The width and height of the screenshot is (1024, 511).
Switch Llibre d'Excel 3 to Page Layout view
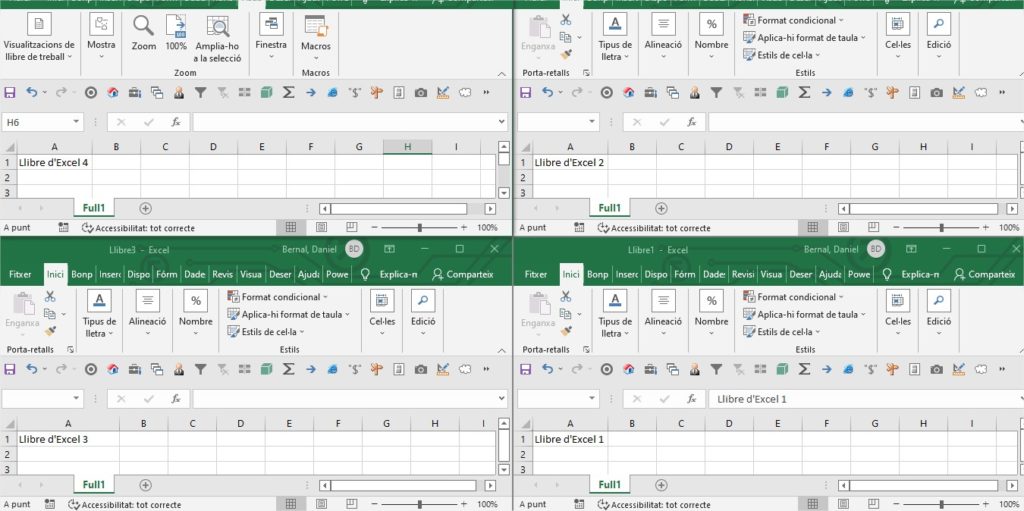coord(321,504)
